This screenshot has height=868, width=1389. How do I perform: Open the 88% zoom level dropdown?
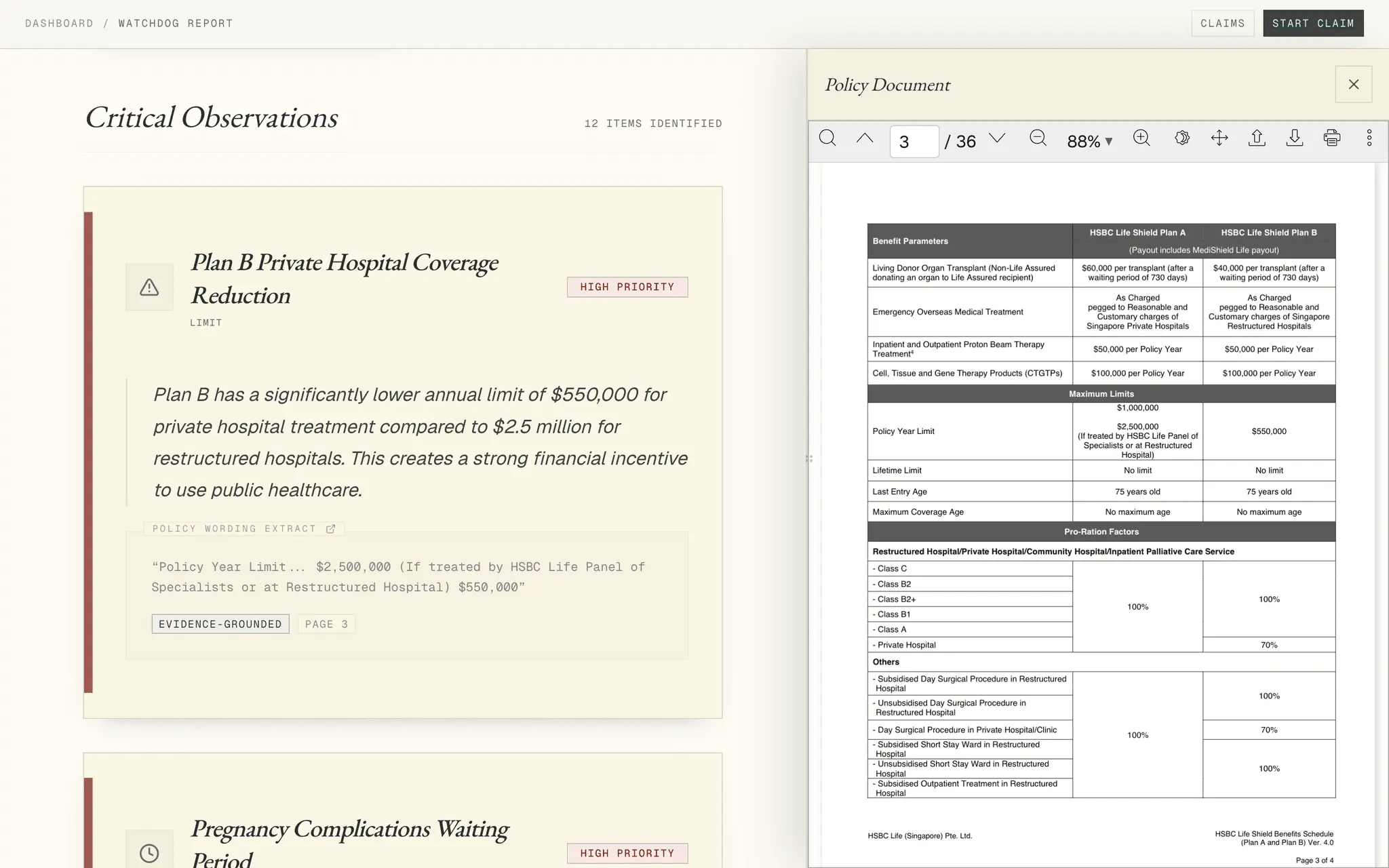pyautogui.click(x=1090, y=141)
